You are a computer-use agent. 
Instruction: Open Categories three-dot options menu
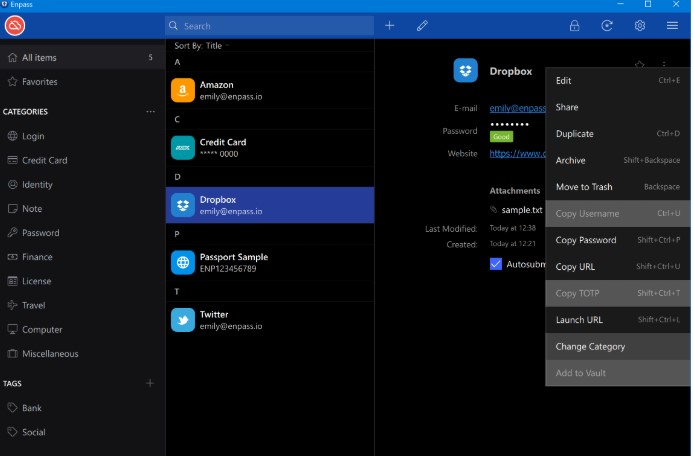[150, 111]
